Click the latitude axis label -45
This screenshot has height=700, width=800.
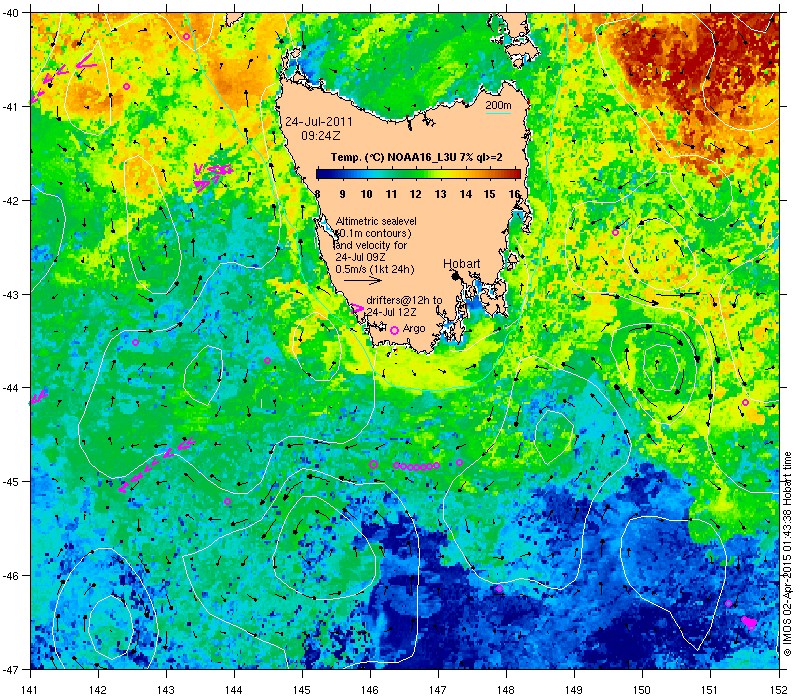click(15, 482)
